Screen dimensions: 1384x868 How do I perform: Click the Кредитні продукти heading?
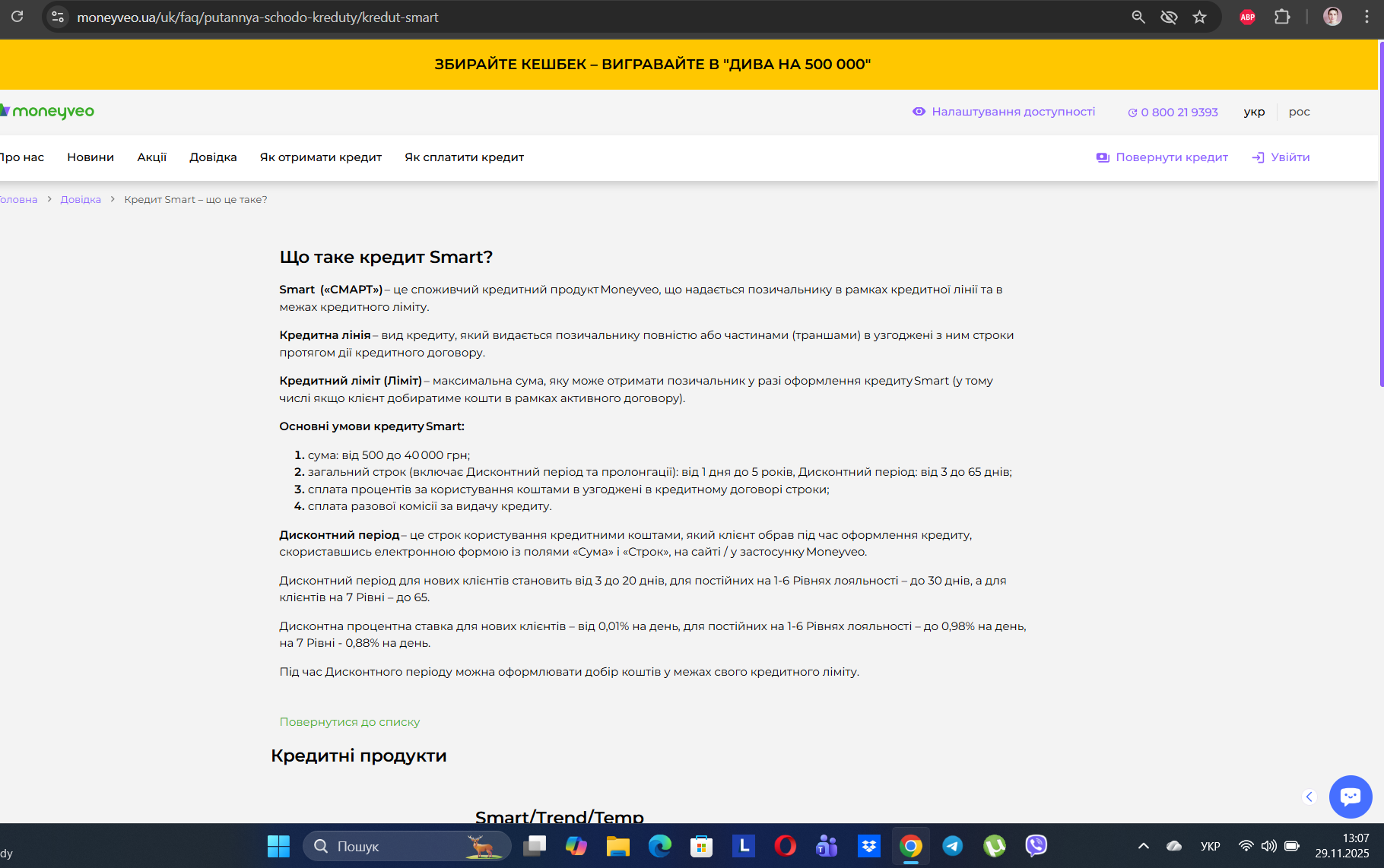coord(359,756)
